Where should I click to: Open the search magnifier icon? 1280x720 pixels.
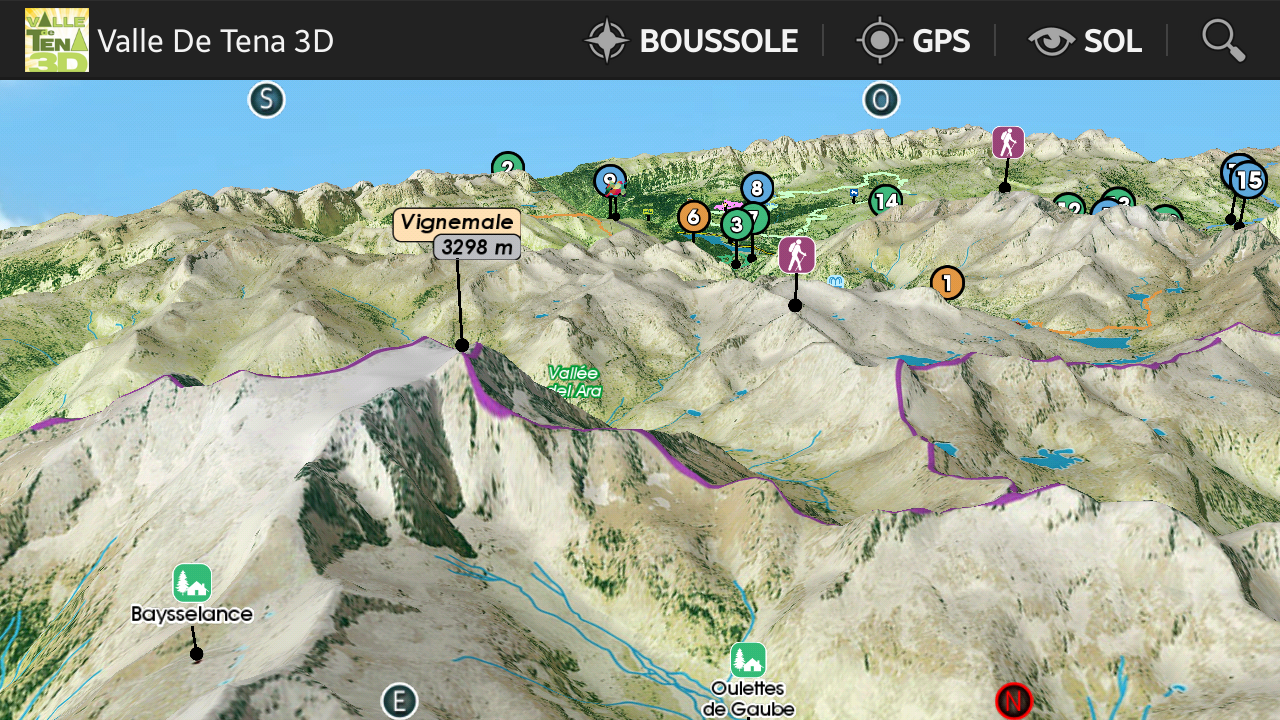pyautogui.click(x=1223, y=40)
